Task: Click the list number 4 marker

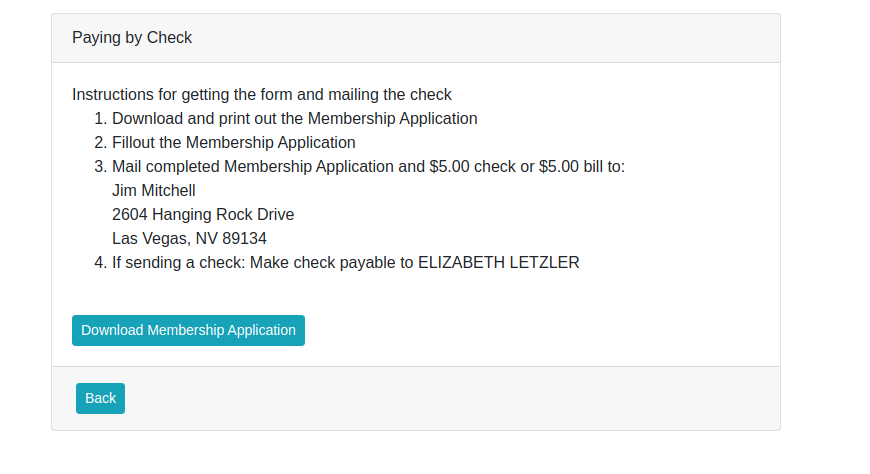Action: 99,263
